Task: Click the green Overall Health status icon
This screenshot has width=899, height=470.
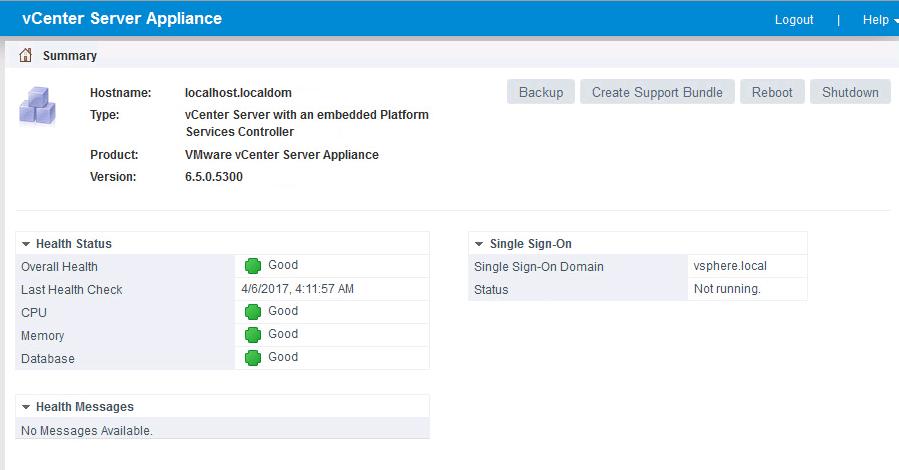Action: tap(253, 266)
